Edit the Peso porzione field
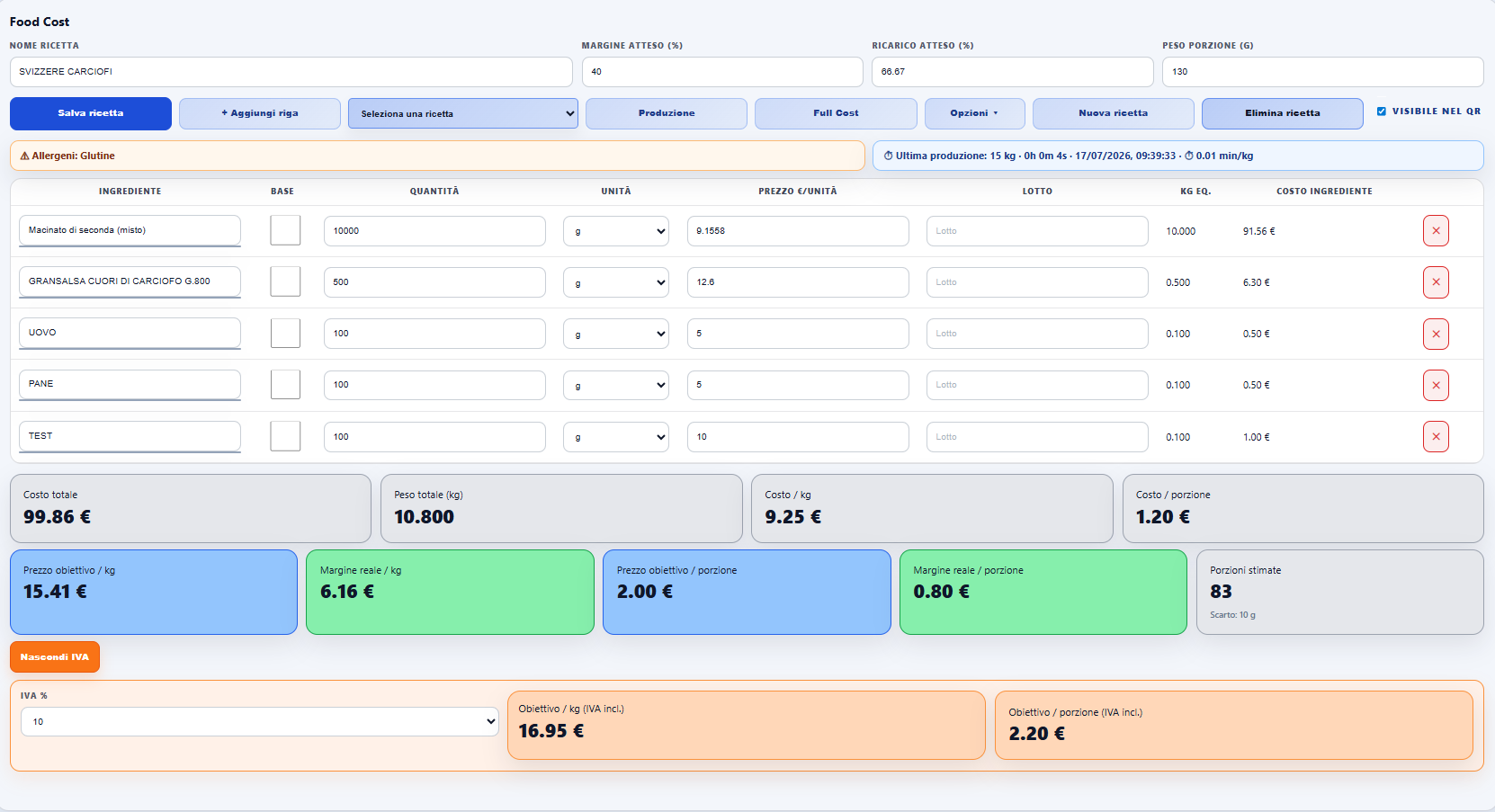The image size is (1495, 812). click(x=1323, y=72)
